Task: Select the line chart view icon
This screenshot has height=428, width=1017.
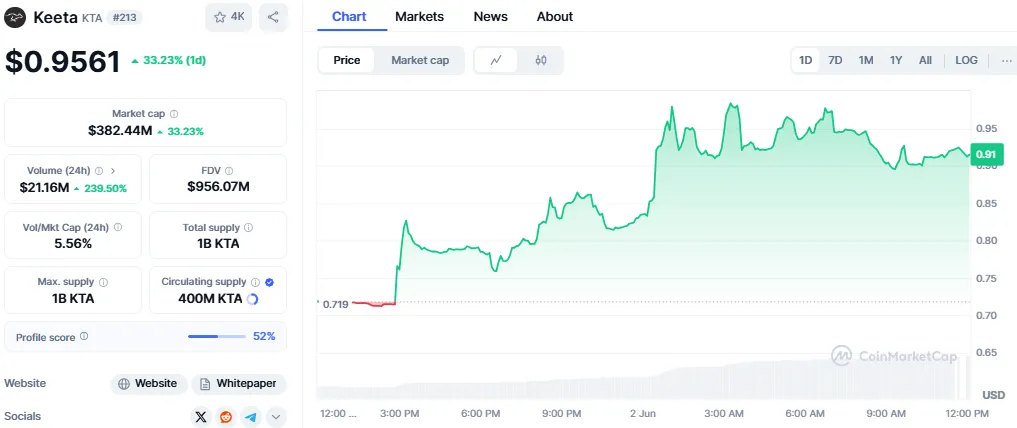Action: point(496,60)
